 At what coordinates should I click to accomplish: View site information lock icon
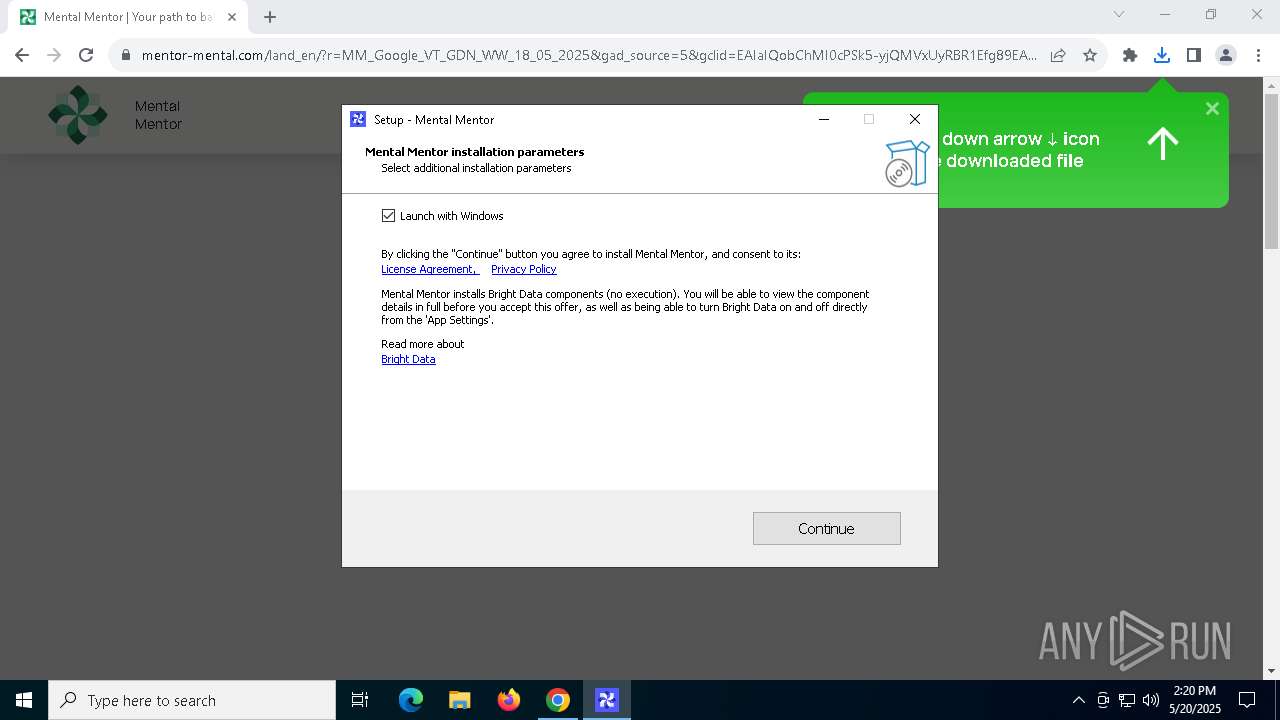[126, 55]
